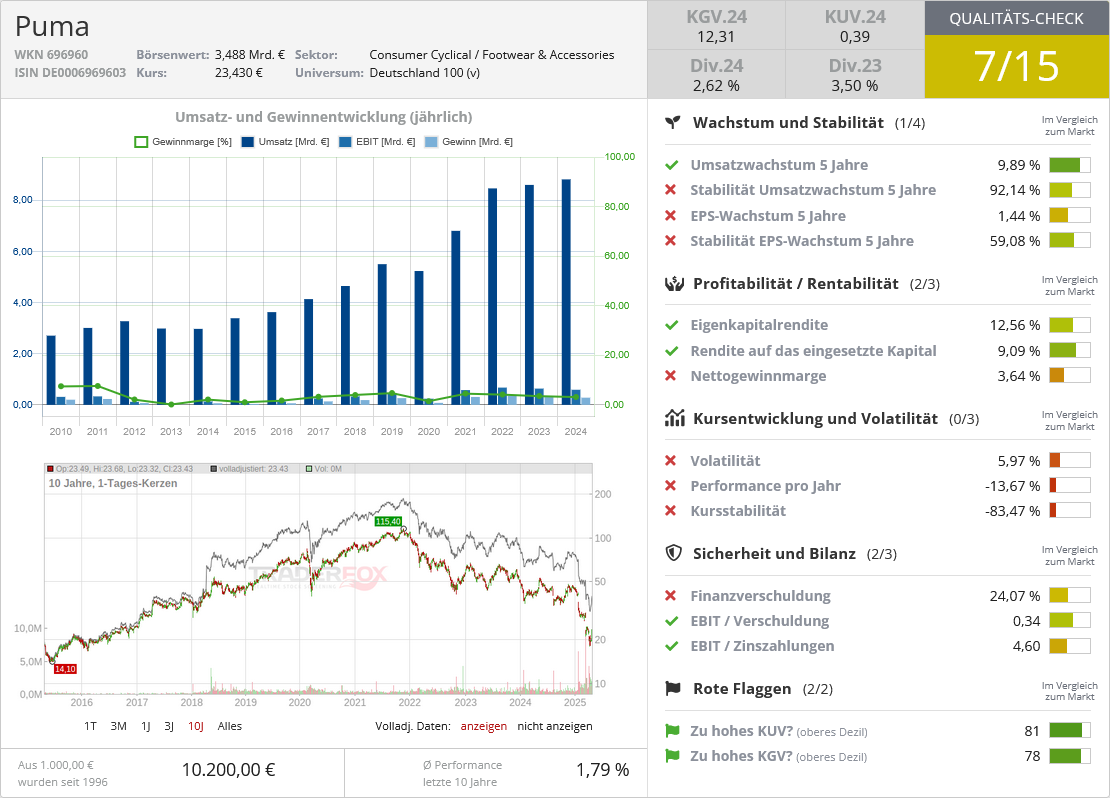Click the Div.24 value 2,62 %

pyautogui.click(x=716, y=86)
